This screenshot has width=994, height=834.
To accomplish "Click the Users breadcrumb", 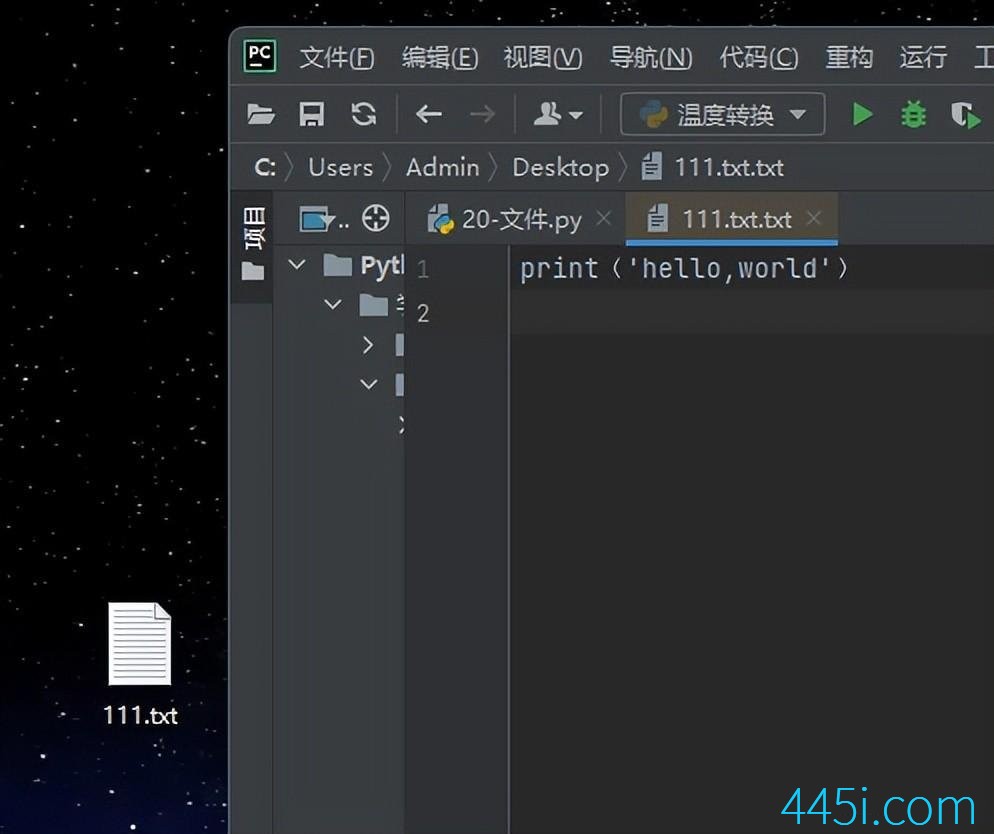I will 341,168.
